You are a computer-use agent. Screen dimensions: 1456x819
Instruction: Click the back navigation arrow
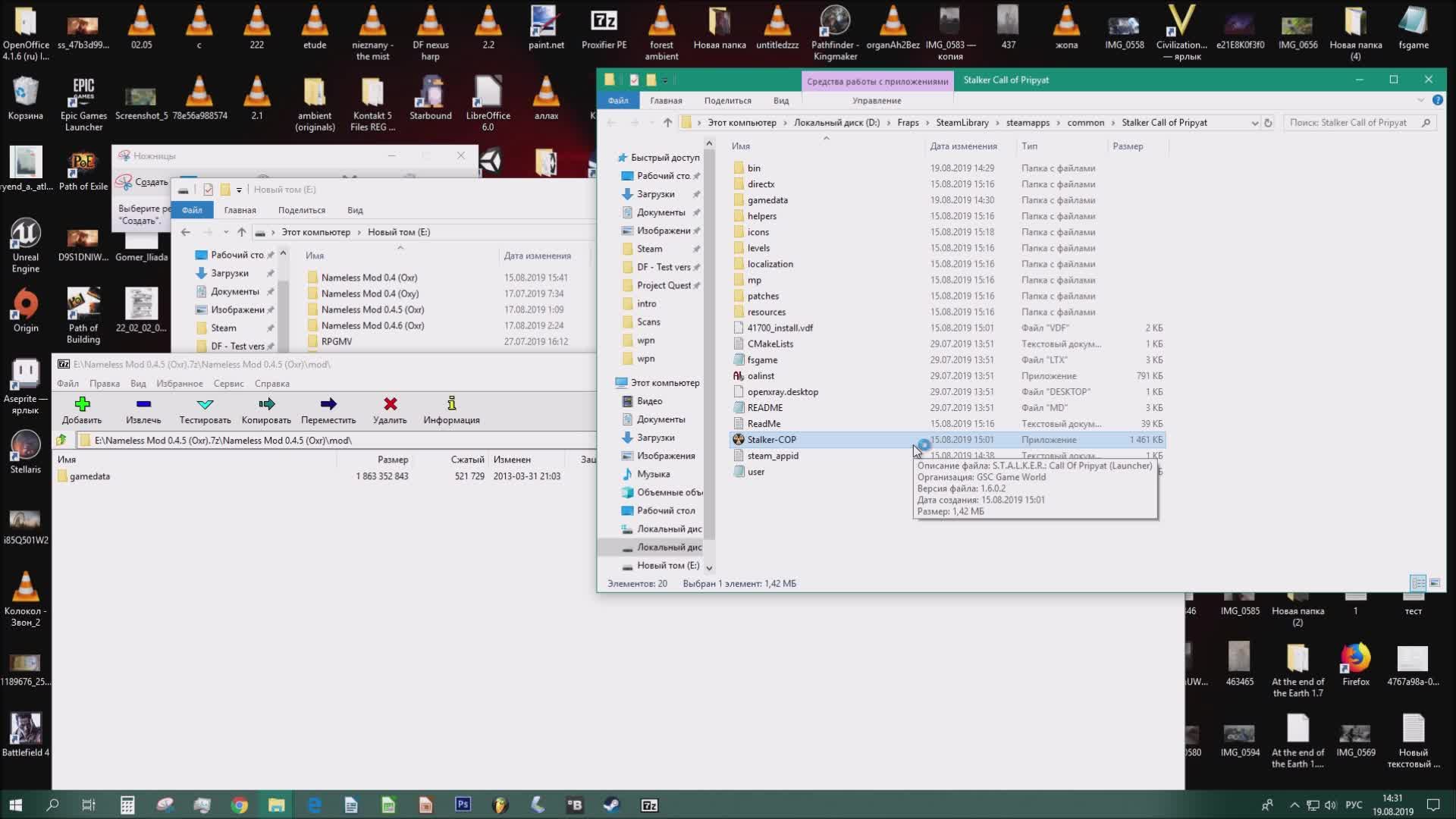click(611, 122)
